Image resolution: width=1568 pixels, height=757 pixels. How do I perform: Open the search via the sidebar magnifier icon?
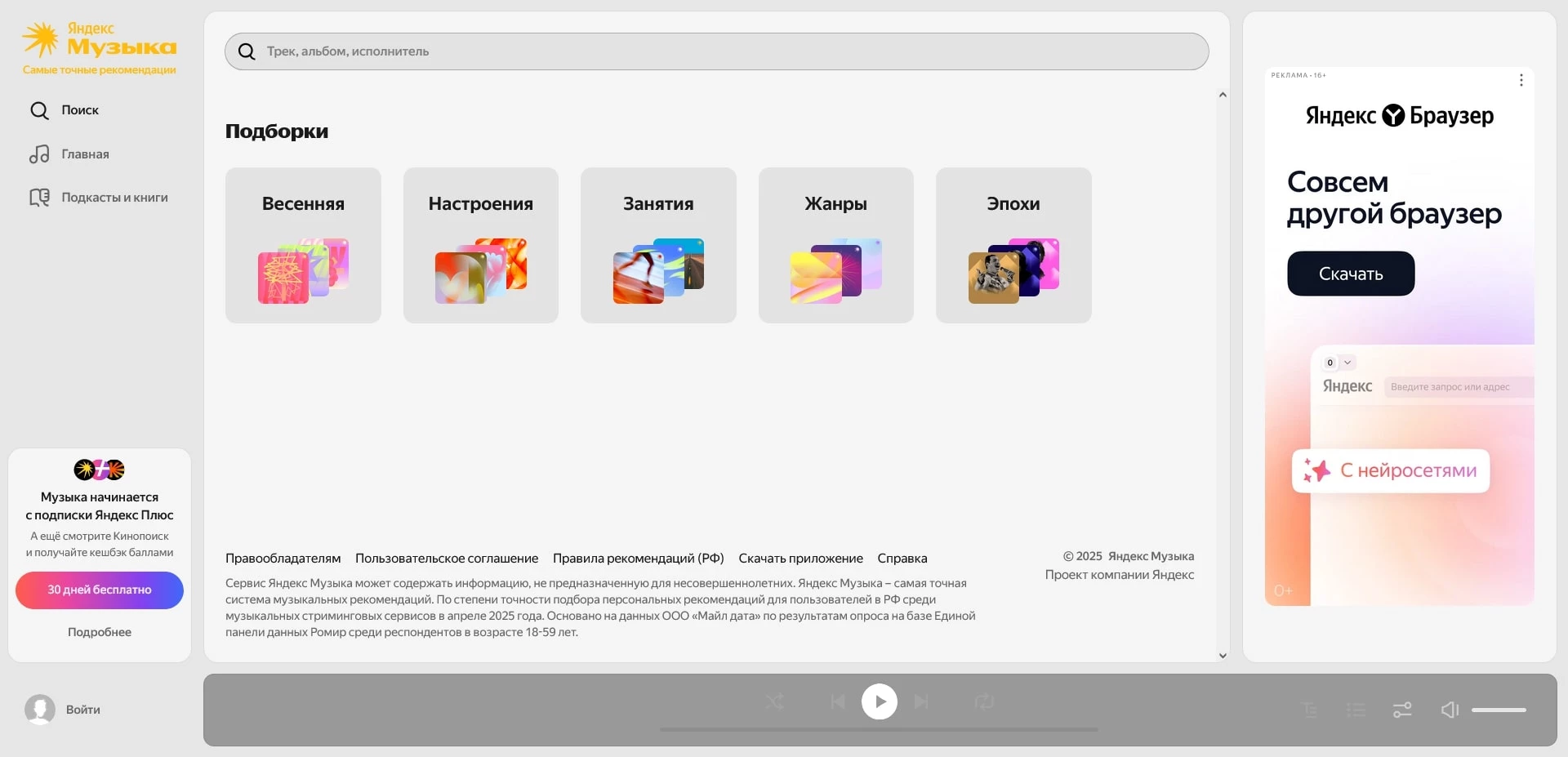click(39, 110)
